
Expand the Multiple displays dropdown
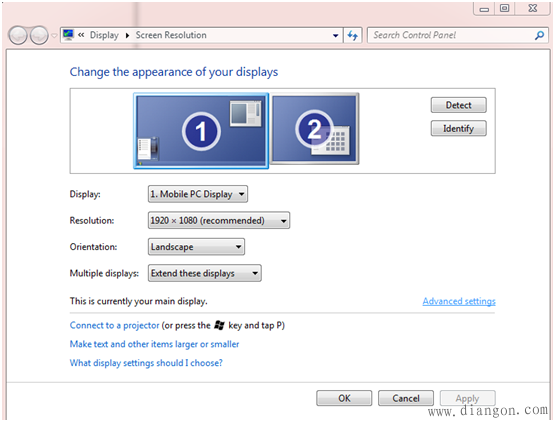point(205,273)
